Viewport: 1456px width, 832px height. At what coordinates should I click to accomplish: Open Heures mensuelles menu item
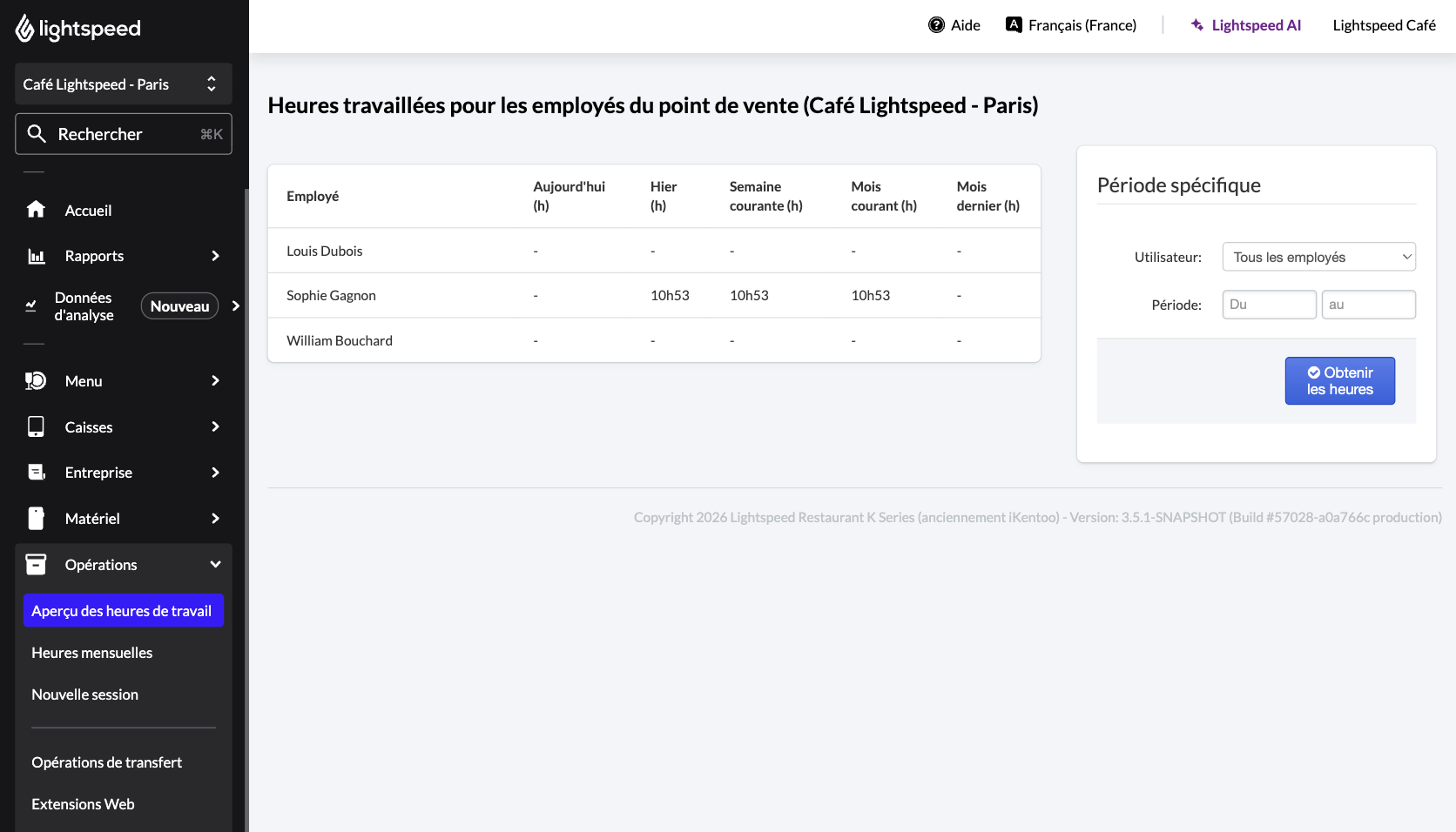tap(91, 653)
